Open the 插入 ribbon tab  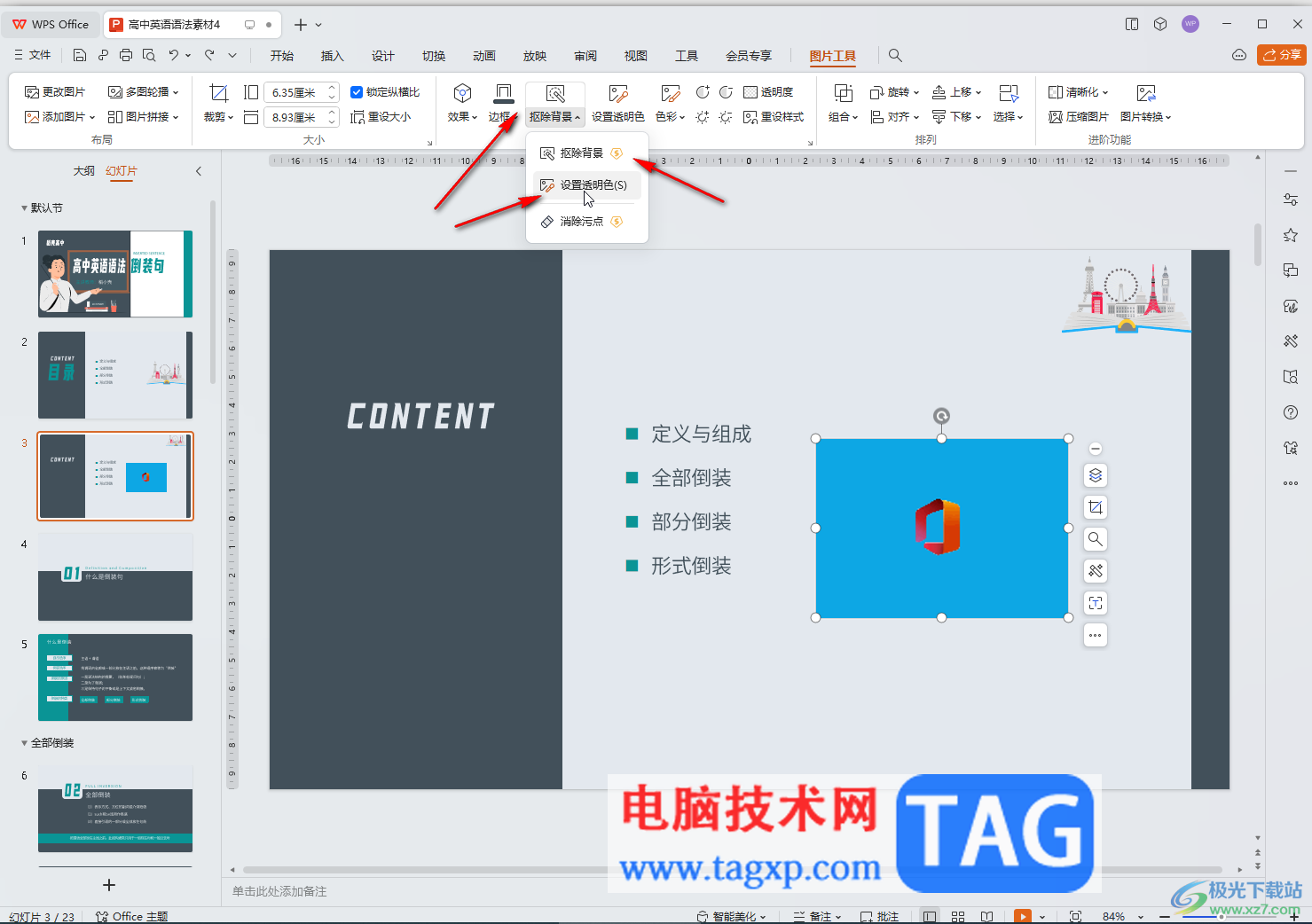coord(332,56)
